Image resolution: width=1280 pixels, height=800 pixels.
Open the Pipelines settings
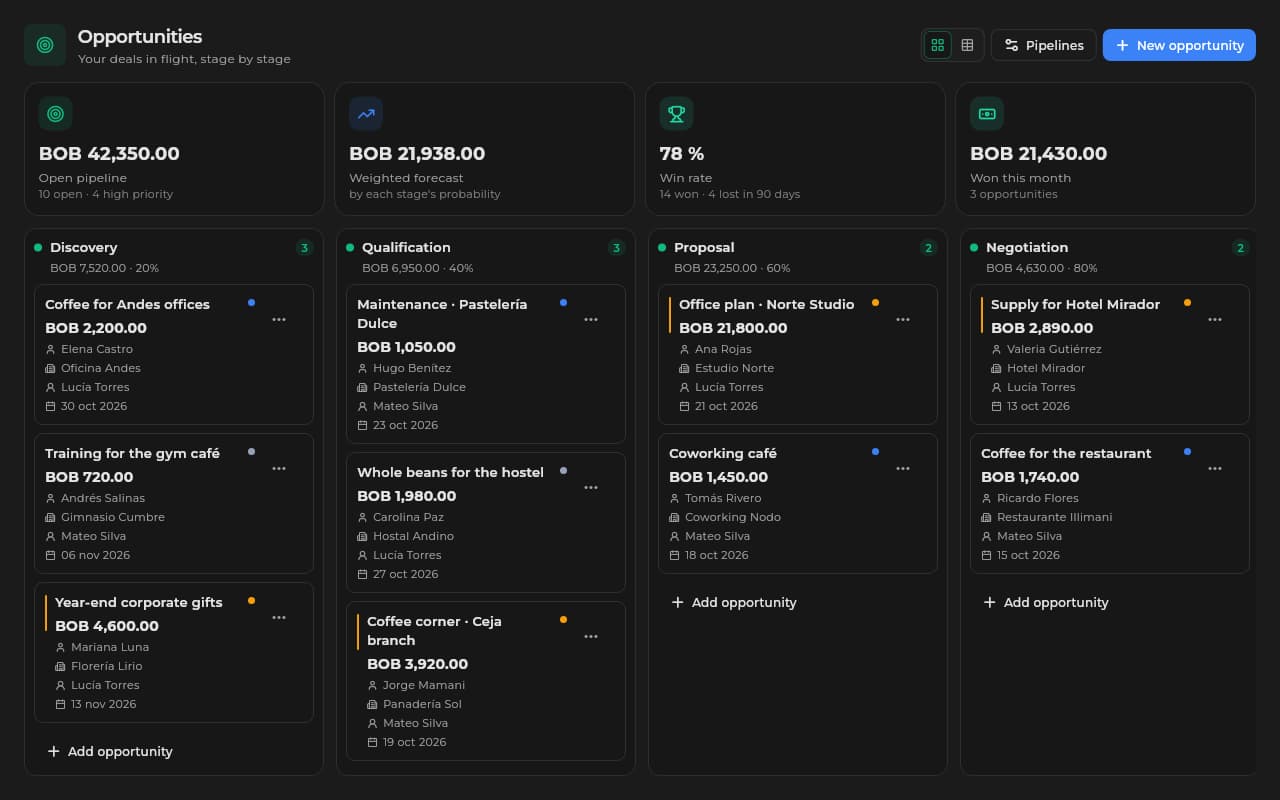(x=1044, y=45)
